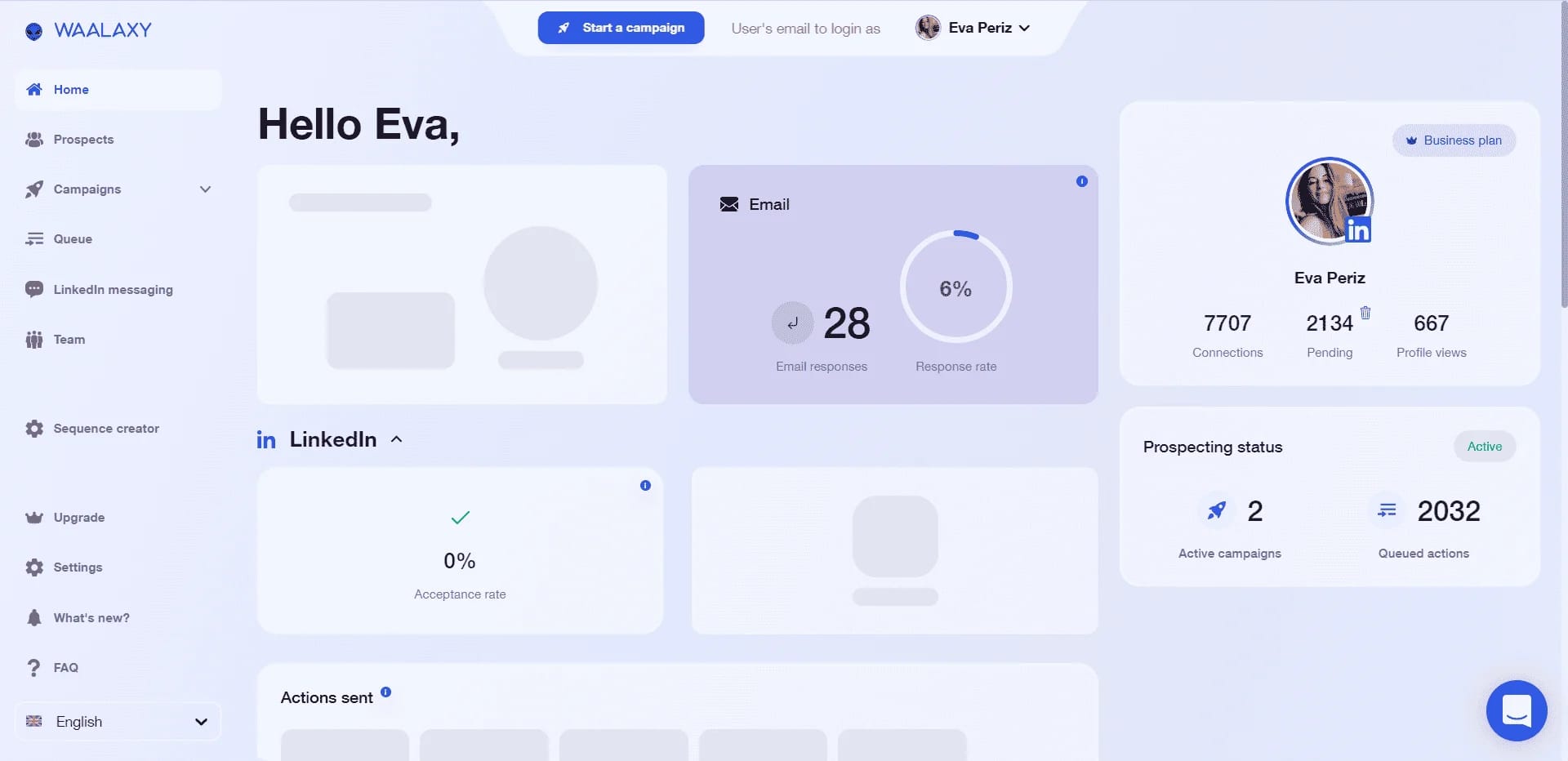Click the Eva Periz name under photo
Viewport: 1568px width, 761px height.
1330,278
